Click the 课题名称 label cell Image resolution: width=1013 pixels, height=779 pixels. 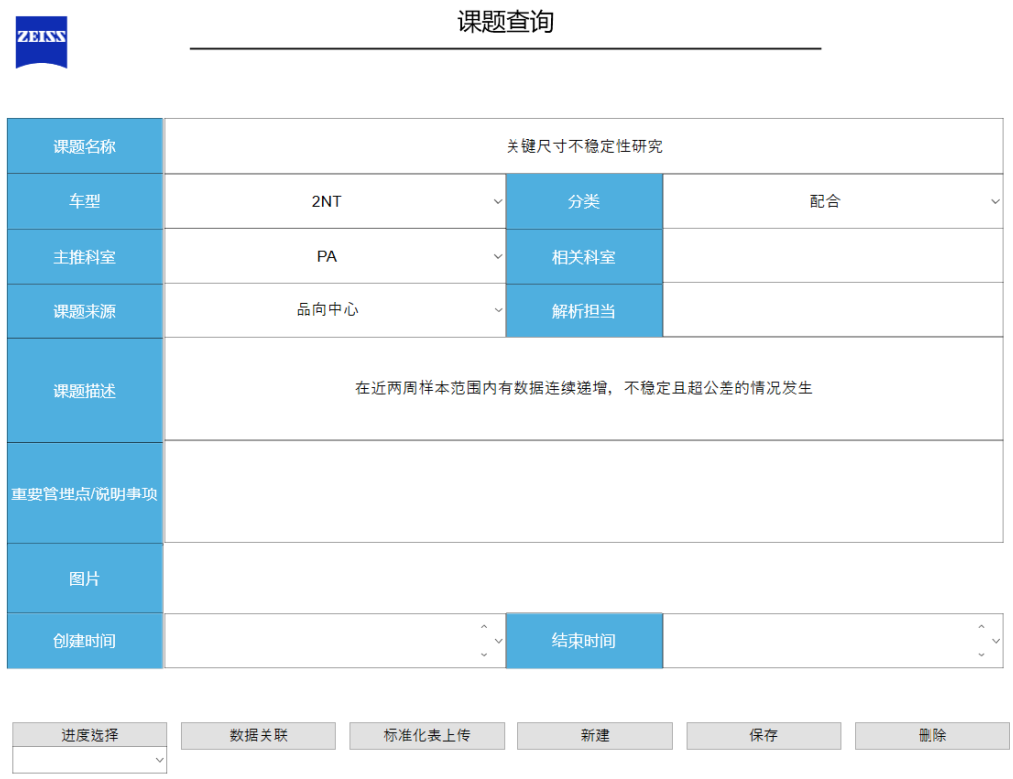85,146
